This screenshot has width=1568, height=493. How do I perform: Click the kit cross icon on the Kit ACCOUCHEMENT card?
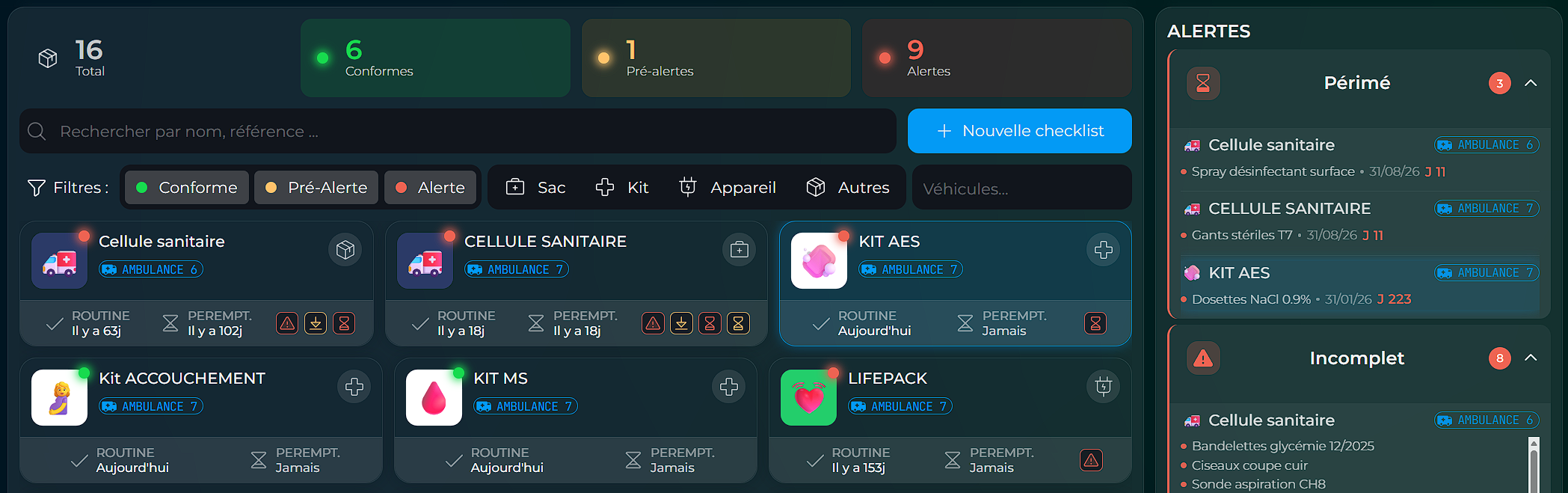[354, 387]
